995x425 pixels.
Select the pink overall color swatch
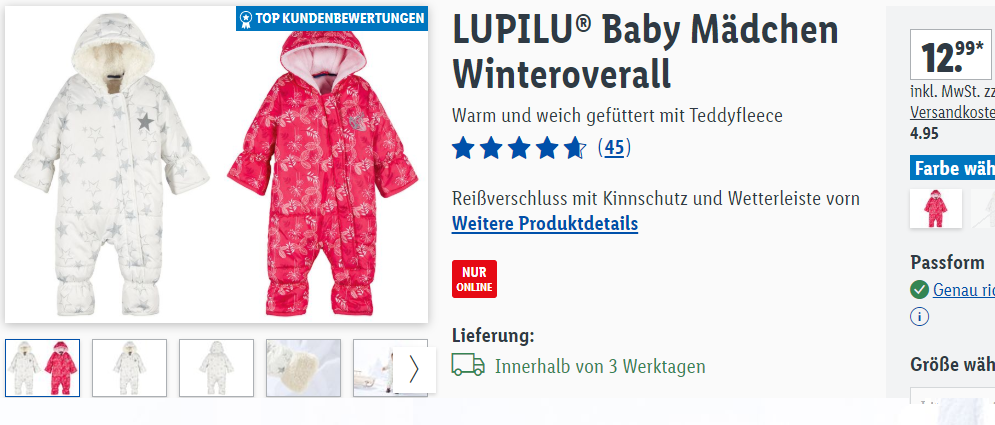935,208
